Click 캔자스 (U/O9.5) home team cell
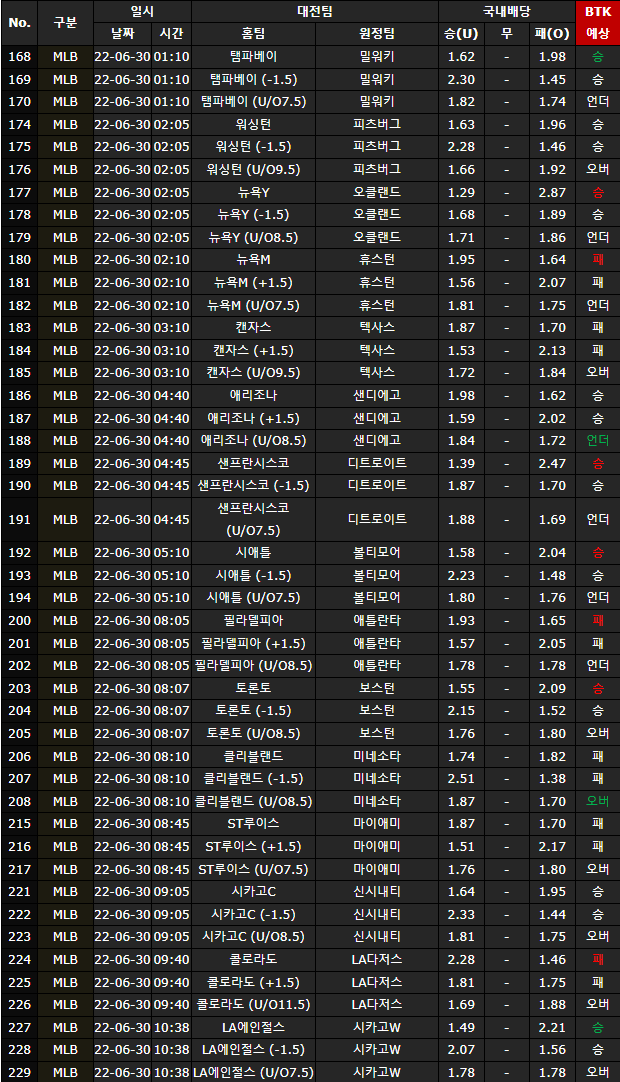Screen dimensions: 620x1082 pos(253,373)
